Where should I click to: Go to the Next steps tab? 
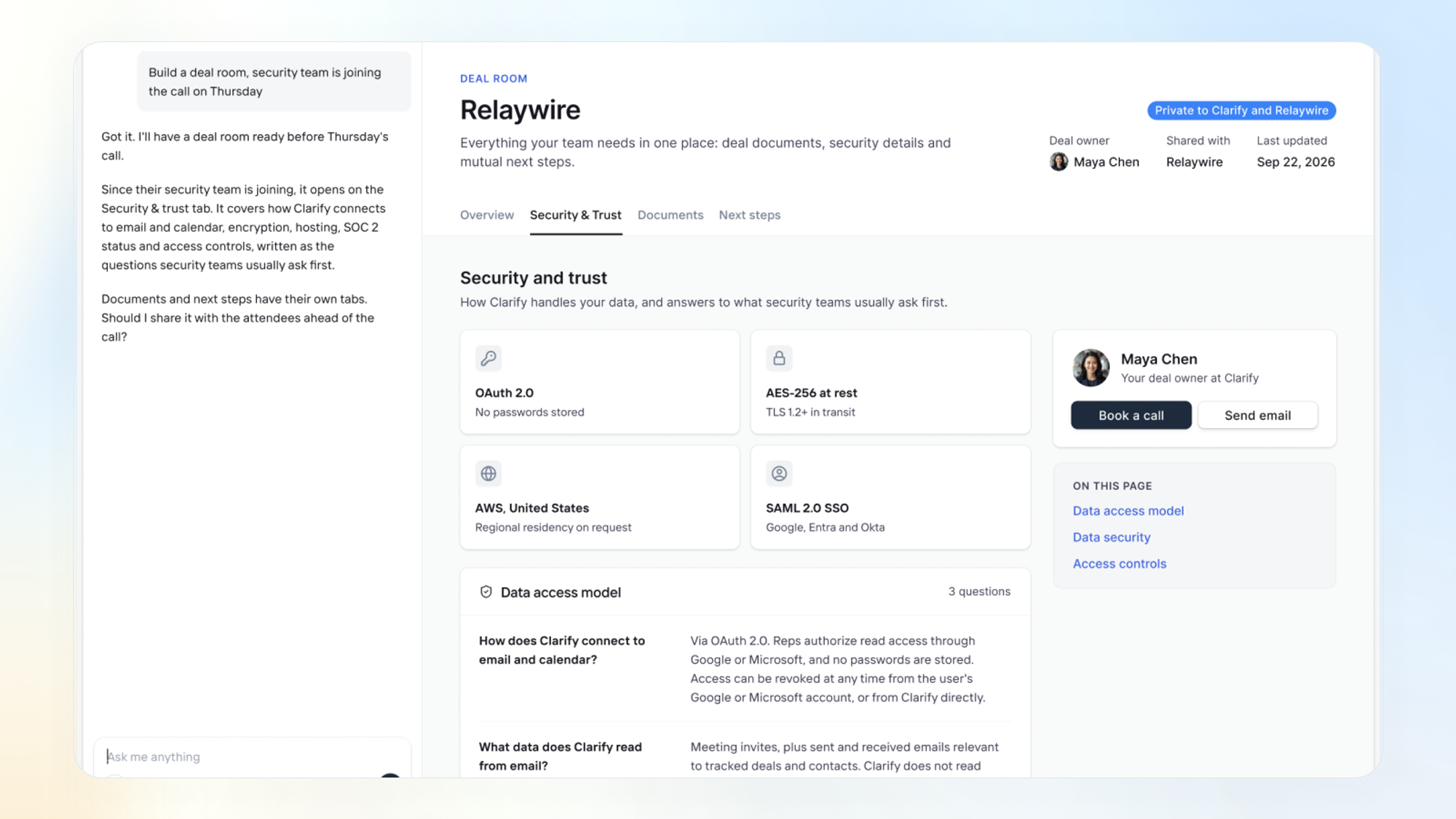[750, 215]
